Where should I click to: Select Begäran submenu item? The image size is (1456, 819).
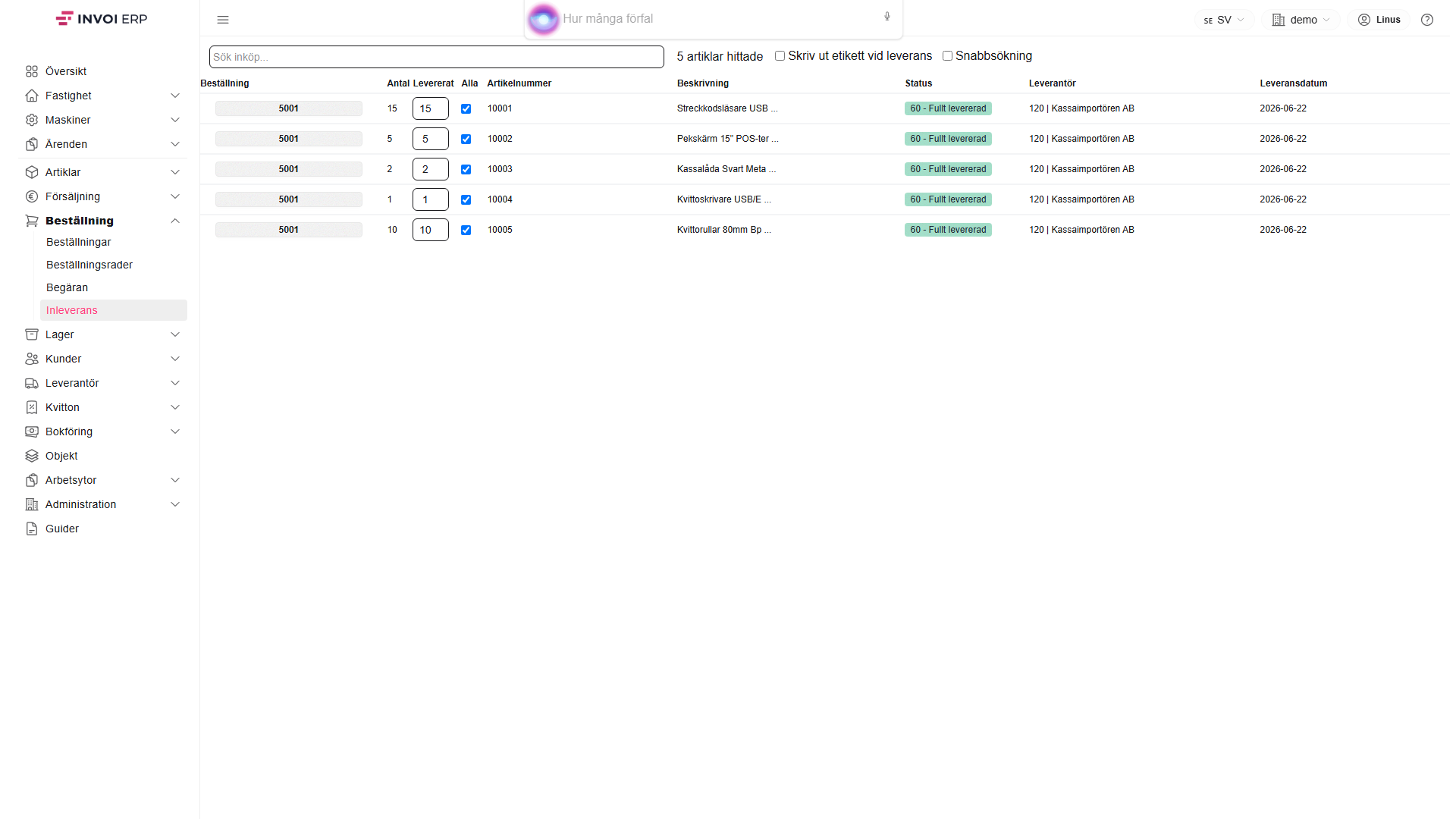pos(67,287)
